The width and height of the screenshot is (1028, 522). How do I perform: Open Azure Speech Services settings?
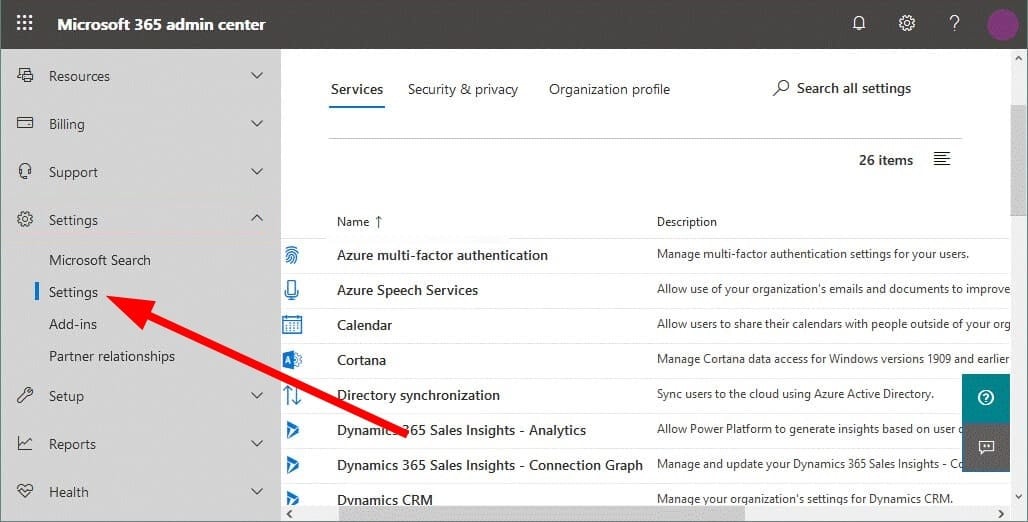coord(407,290)
